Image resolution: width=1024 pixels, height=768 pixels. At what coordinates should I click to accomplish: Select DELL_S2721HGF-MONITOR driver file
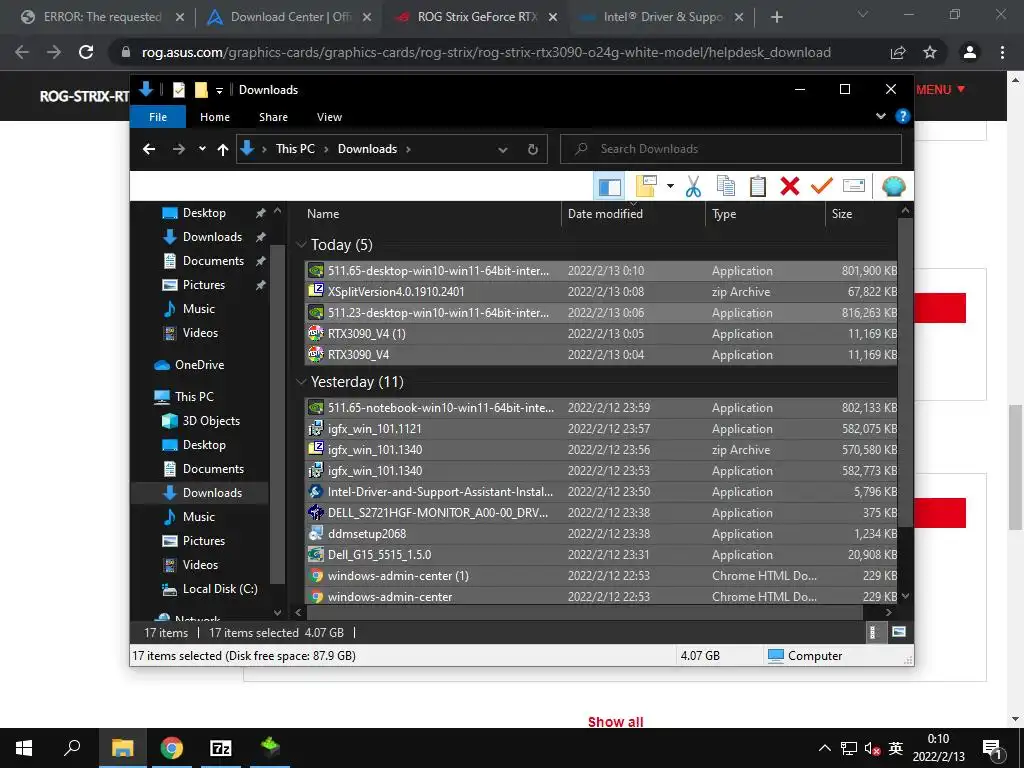point(601,513)
